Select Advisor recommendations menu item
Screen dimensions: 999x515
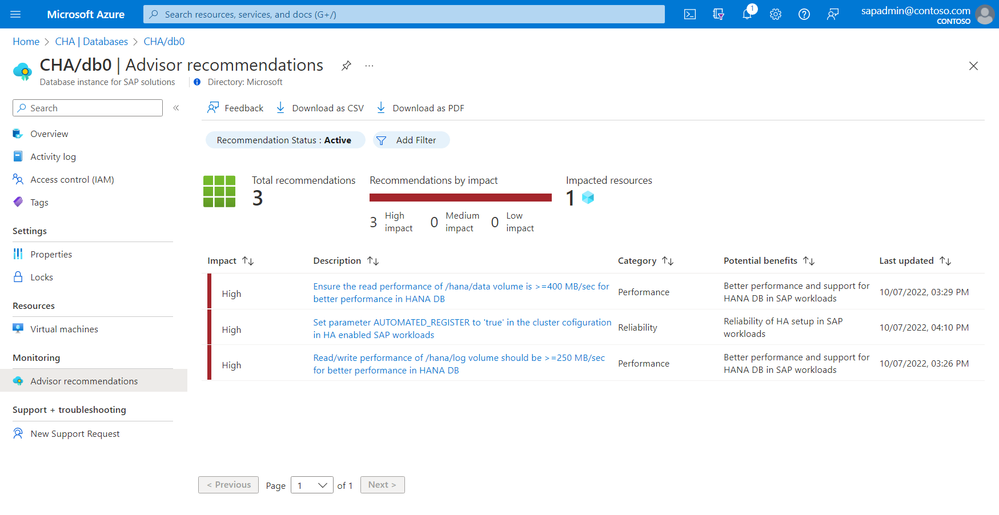[93, 381]
